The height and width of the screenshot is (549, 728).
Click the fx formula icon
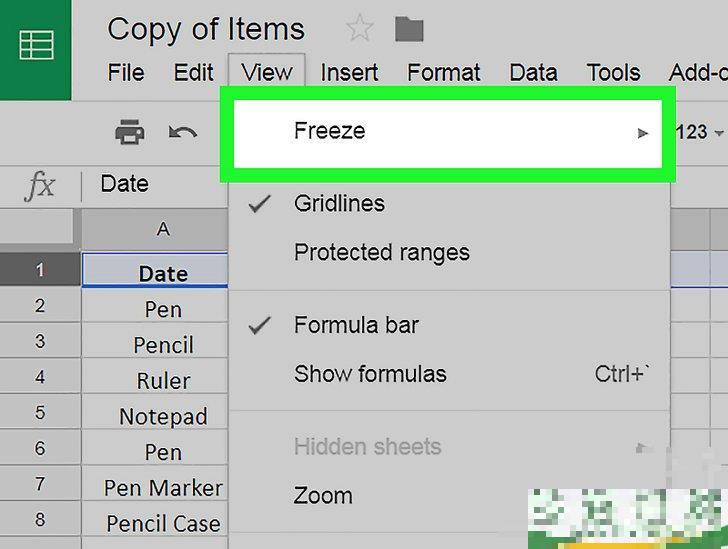pyautogui.click(x=40, y=185)
